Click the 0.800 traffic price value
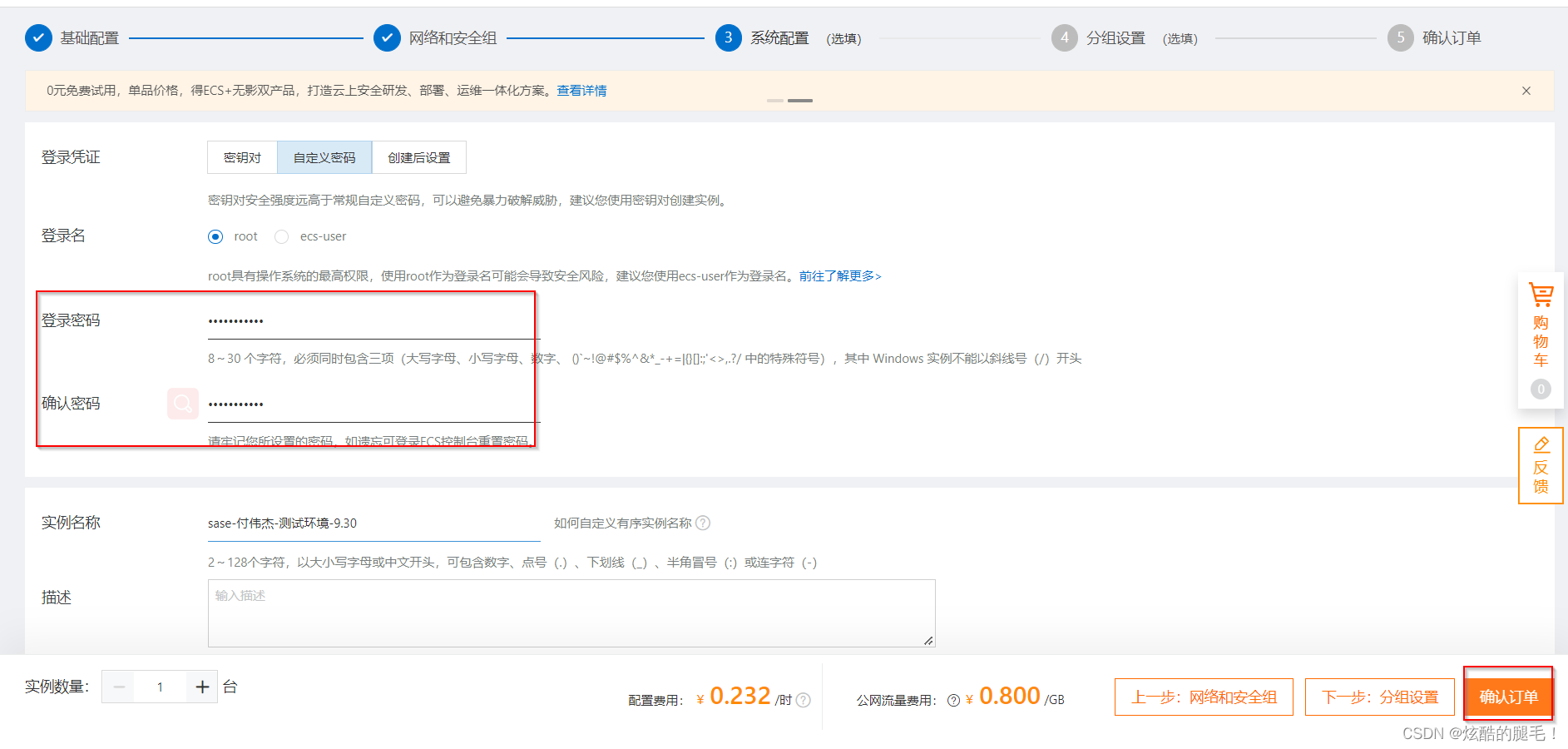1568x749 pixels. [1010, 696]
